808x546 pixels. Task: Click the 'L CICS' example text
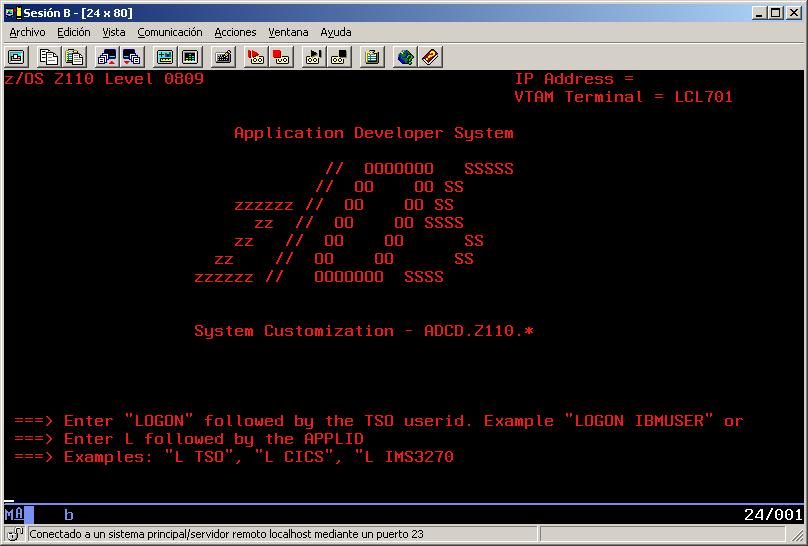click(x=294, y=457)
